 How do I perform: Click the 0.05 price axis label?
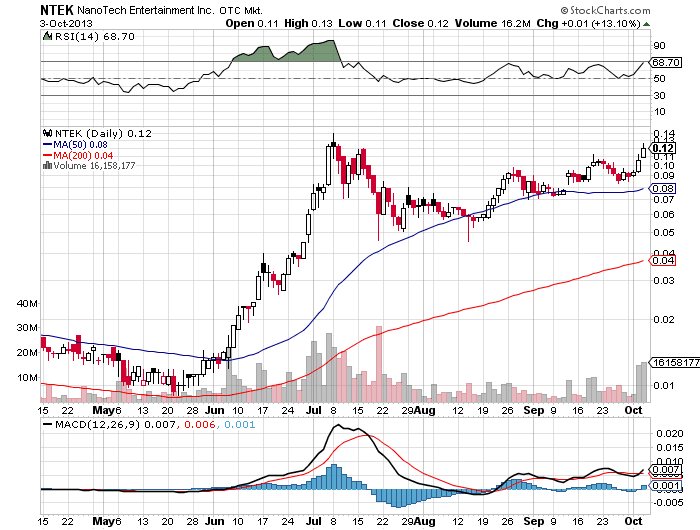click(x=664, y=232)
